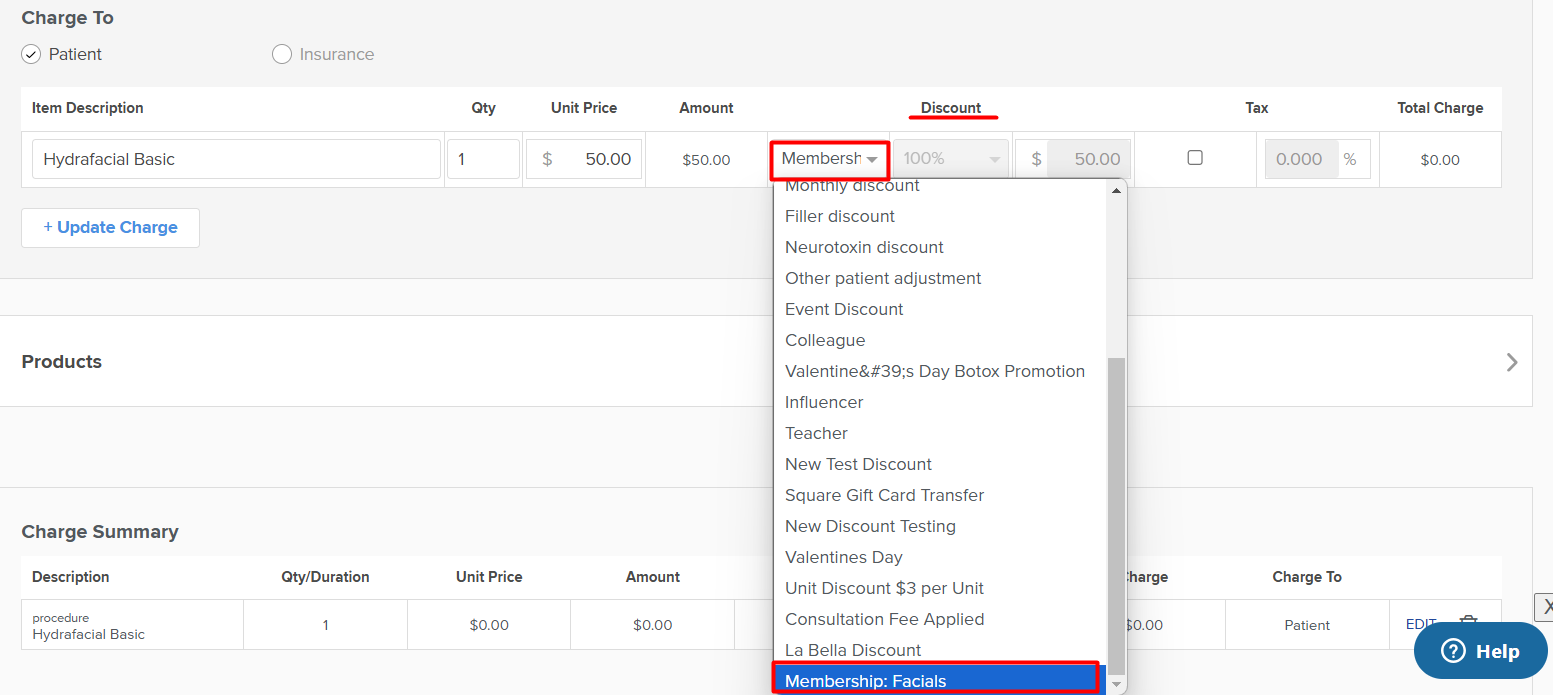Select Event Discount option
This screenshot has width=1553, height=695.
click(x=940, y=309)
